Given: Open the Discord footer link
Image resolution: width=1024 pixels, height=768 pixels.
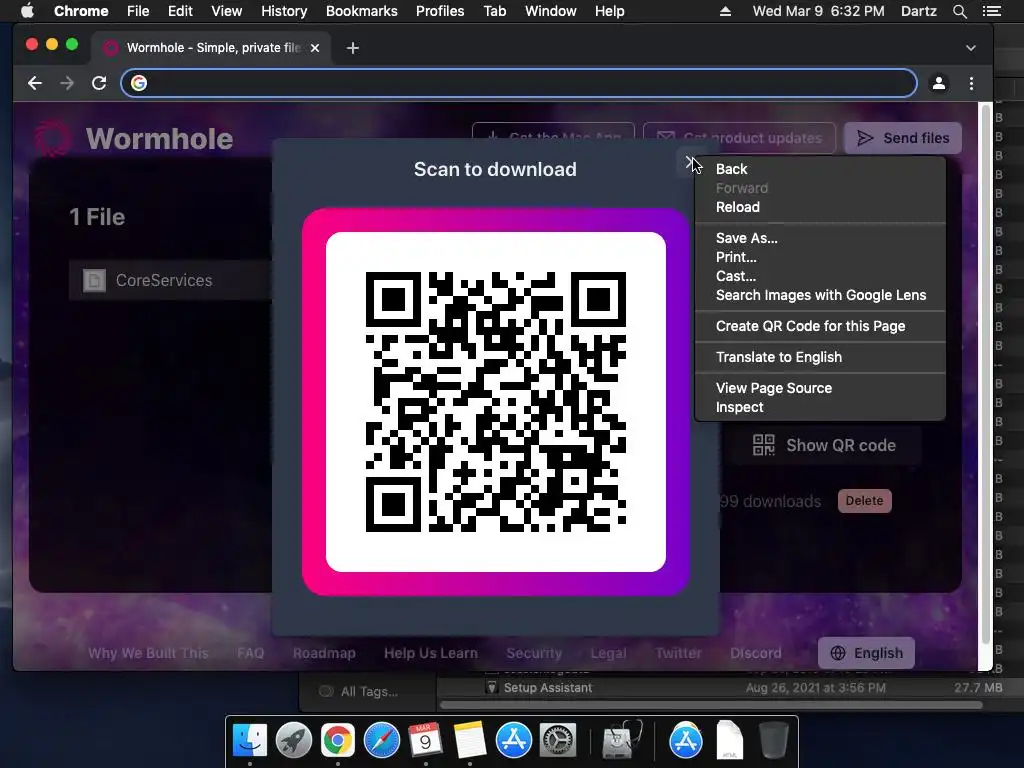Looking at the screenshot, I should coord(755,653).
